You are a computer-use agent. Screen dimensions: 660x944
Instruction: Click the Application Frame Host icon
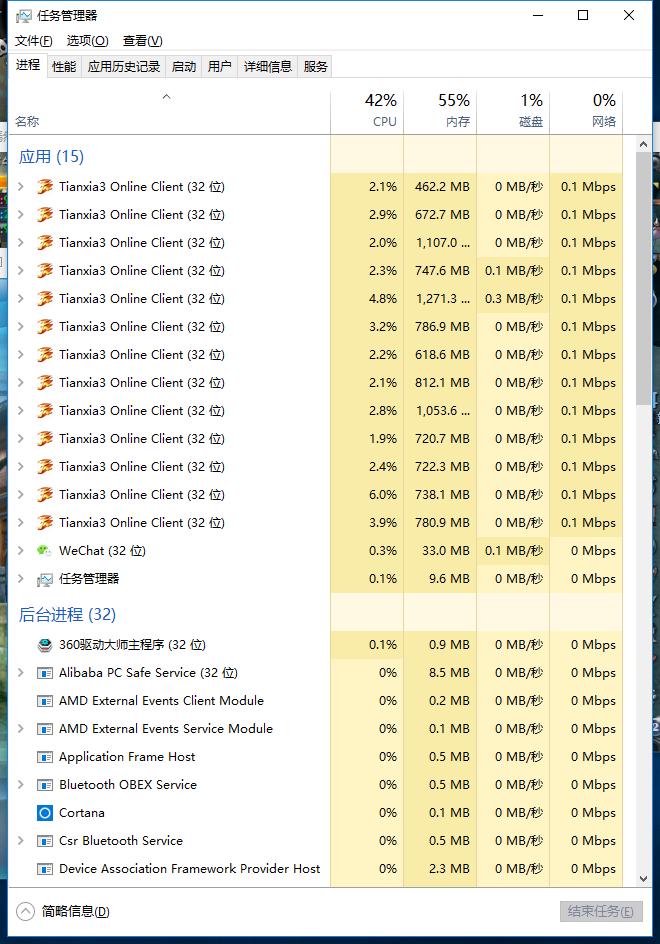click(45, 757)
